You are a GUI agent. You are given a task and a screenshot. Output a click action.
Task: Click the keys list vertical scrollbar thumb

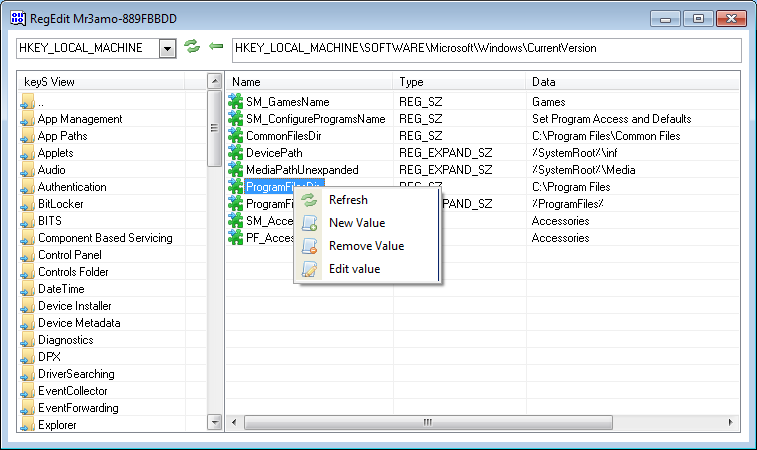click(214, 128)
